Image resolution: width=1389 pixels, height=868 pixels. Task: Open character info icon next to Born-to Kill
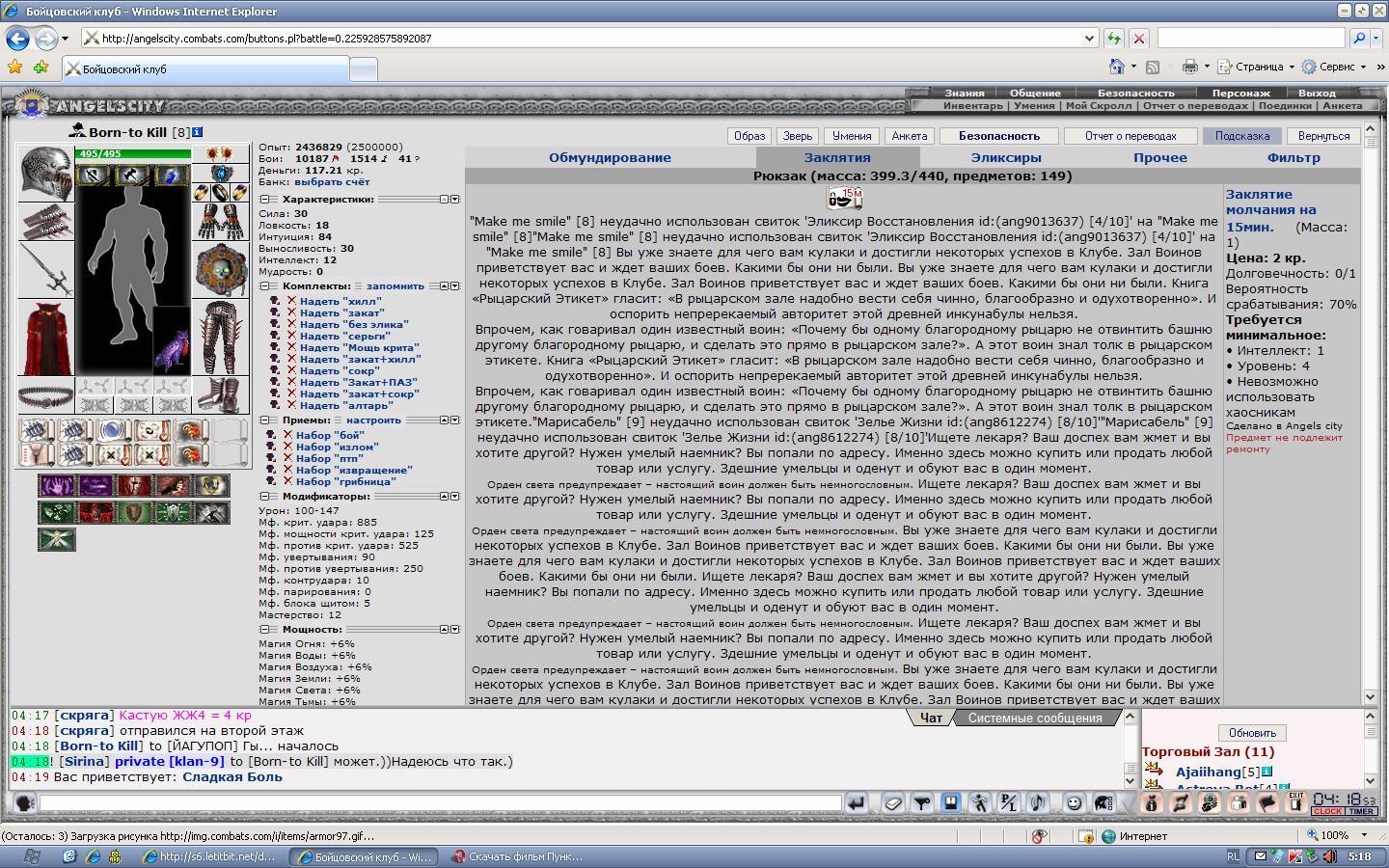198,132
